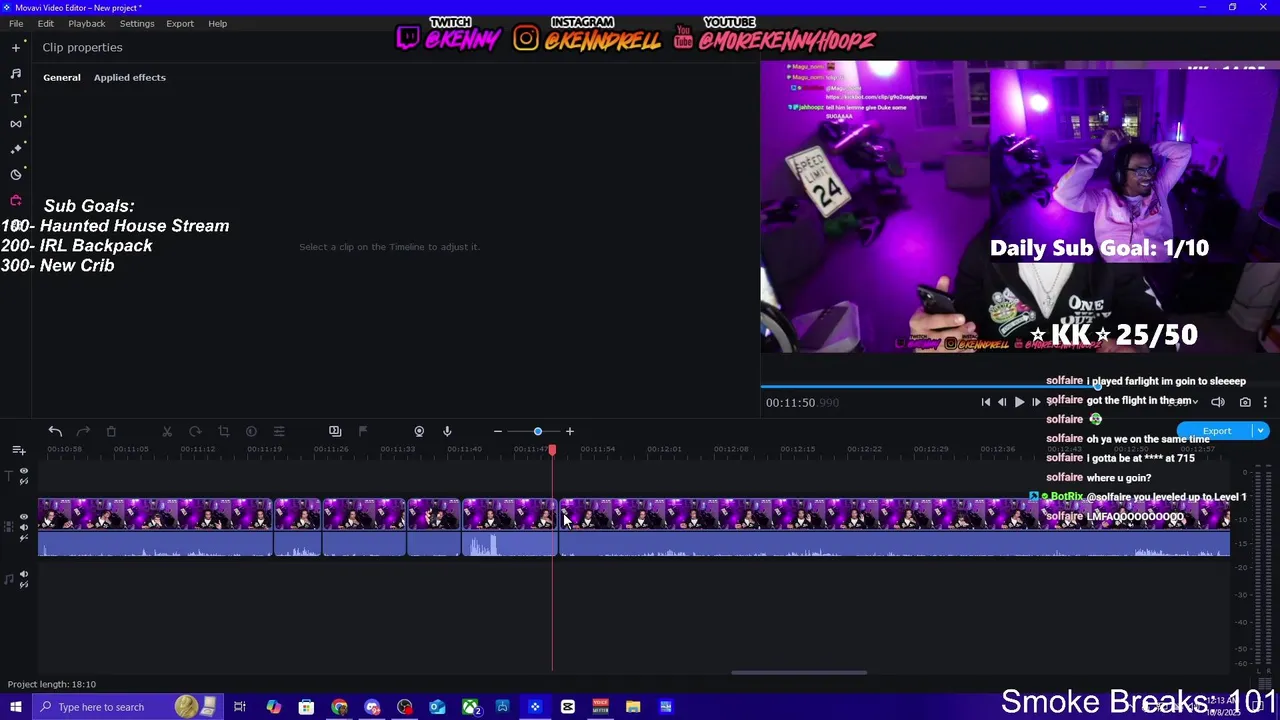Screen dimensions: 1280x720
Task: Split clip with the scissors tool
Action: (x=167, y=431)
